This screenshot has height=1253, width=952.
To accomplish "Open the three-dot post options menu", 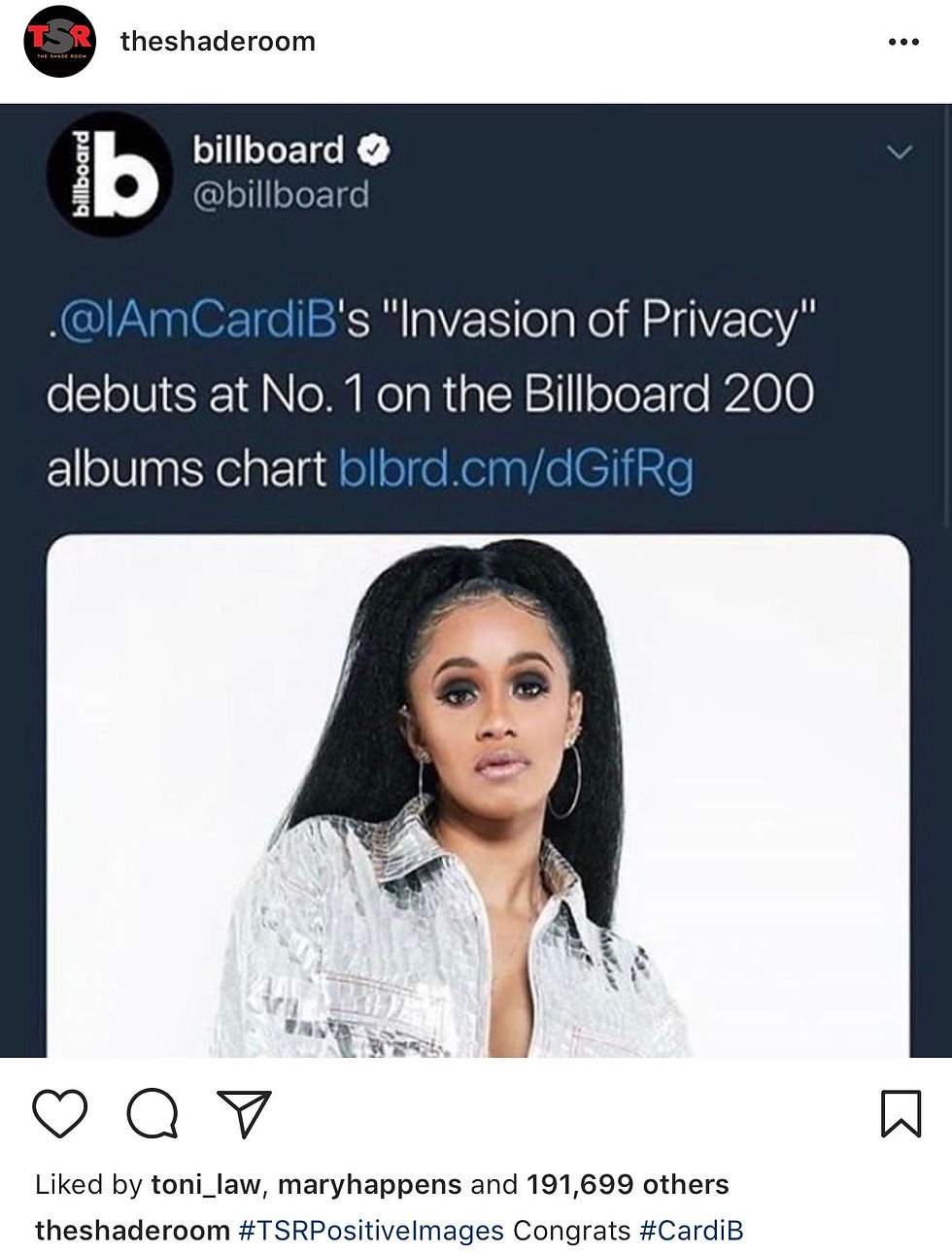I will click(x=903, y=42).
